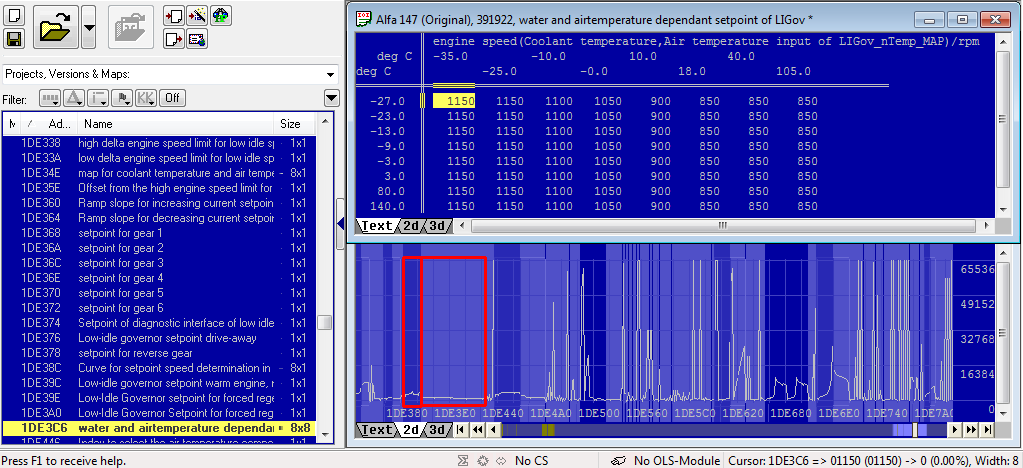Switch map window to the 3d tab
The height and width of the screenshot is (468, 1023).
pos(438,226)
